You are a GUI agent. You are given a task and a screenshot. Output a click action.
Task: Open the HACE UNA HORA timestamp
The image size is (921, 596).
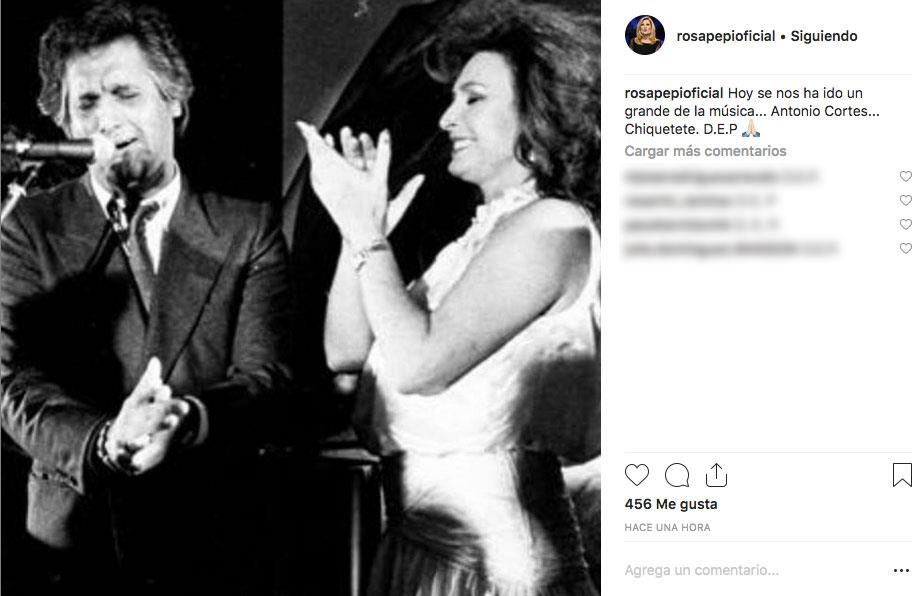667,527
